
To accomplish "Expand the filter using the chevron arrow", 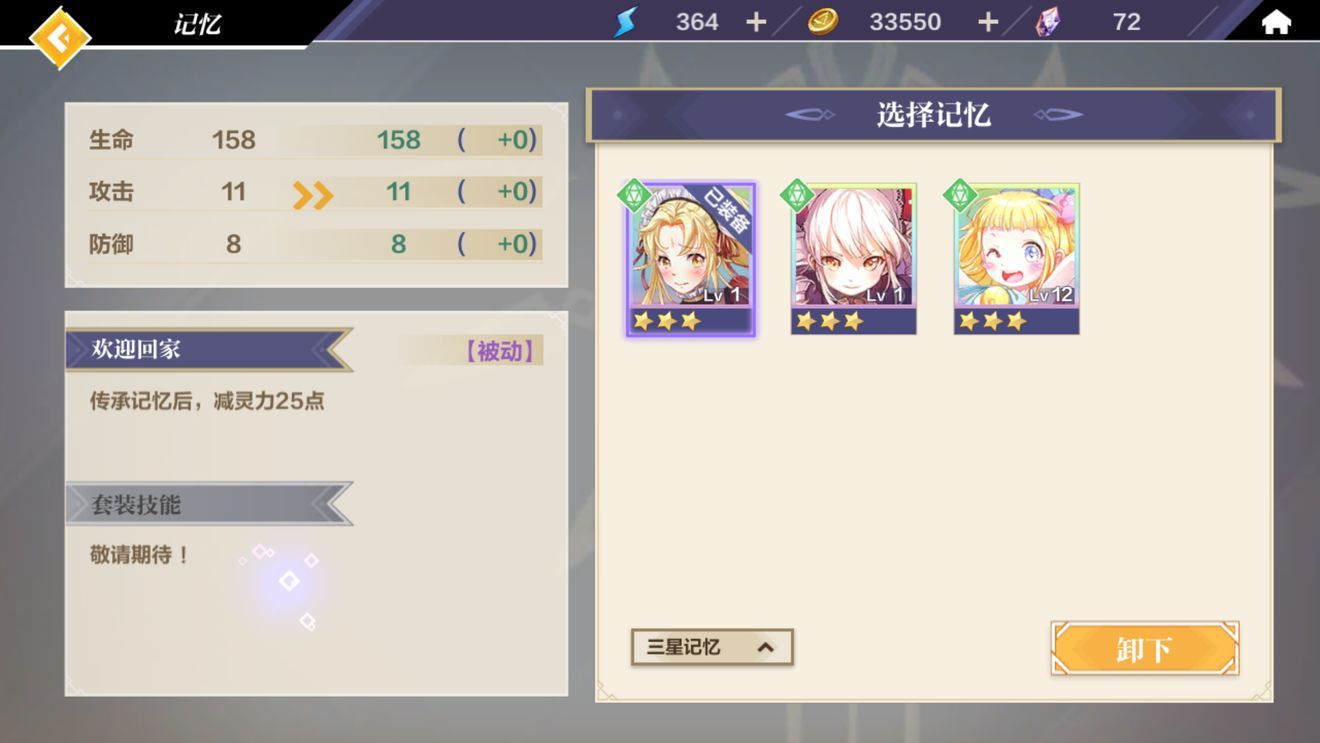I will click(766, 647).
